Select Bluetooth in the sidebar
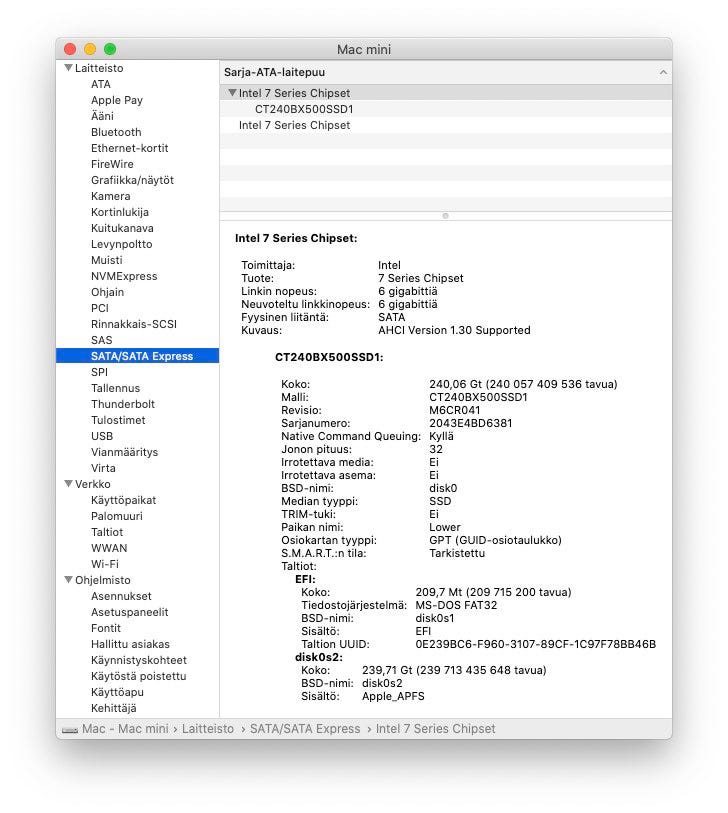This screenshot has width=728, height=813. [x=116, y=132]
